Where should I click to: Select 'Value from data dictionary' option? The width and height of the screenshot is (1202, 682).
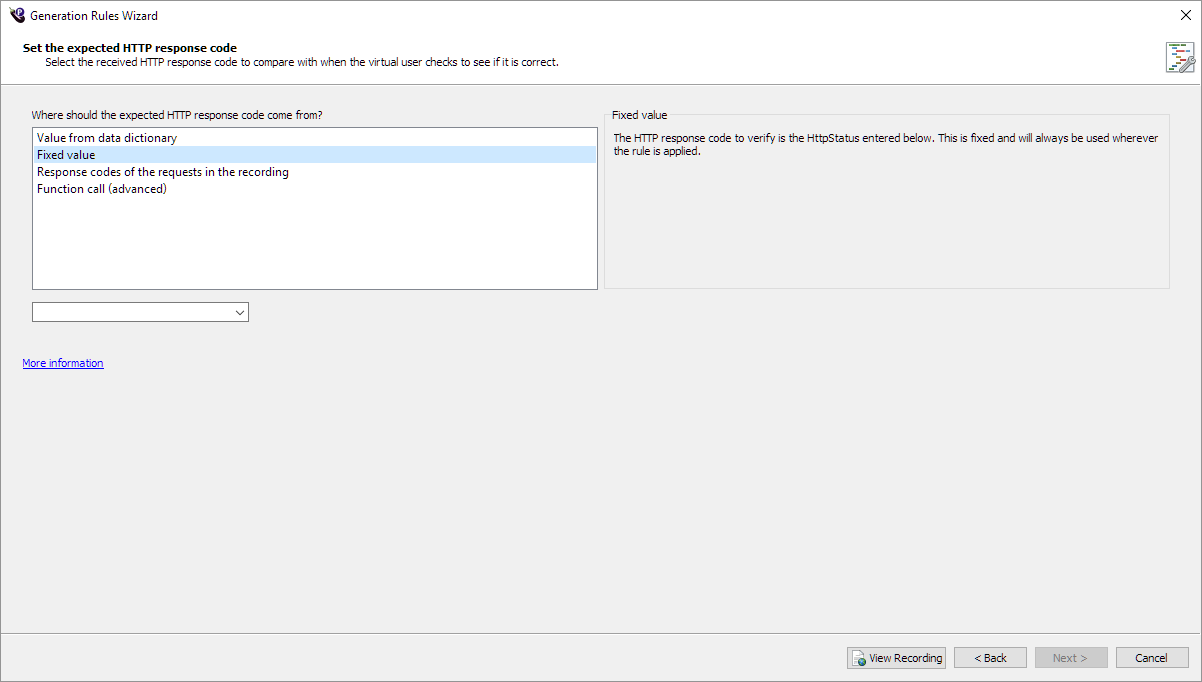click(x=107, y=138)
